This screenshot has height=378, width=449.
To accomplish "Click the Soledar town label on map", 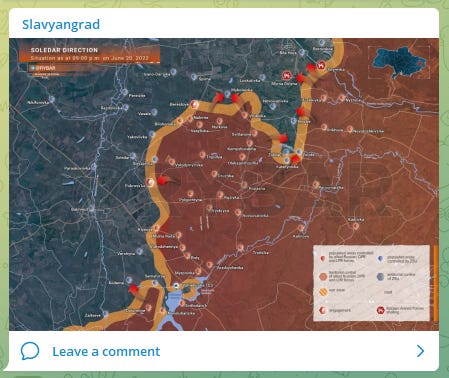I will pyautogui.click(x=122, y=157).
